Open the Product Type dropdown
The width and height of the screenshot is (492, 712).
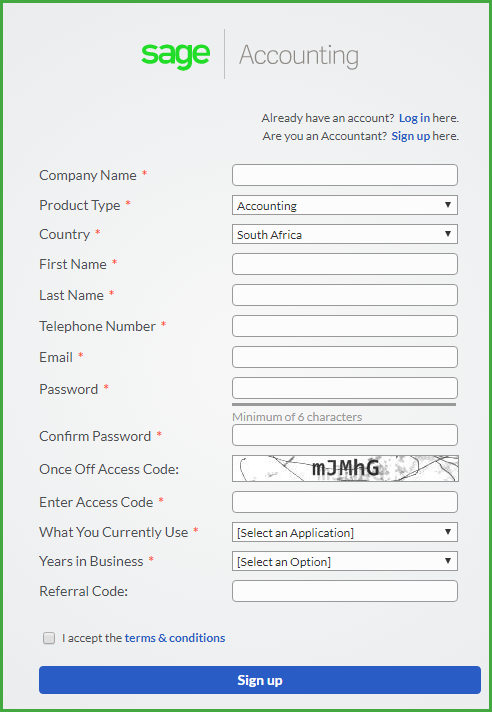tap(345, 205)
